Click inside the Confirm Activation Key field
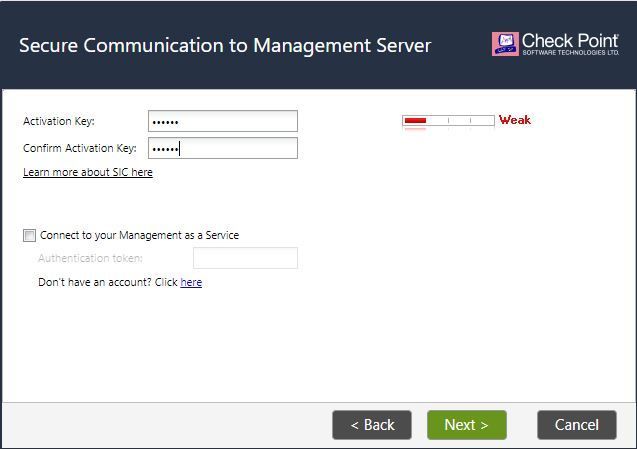Viewport: 637px width, 449px height. [x=222, y=148]
